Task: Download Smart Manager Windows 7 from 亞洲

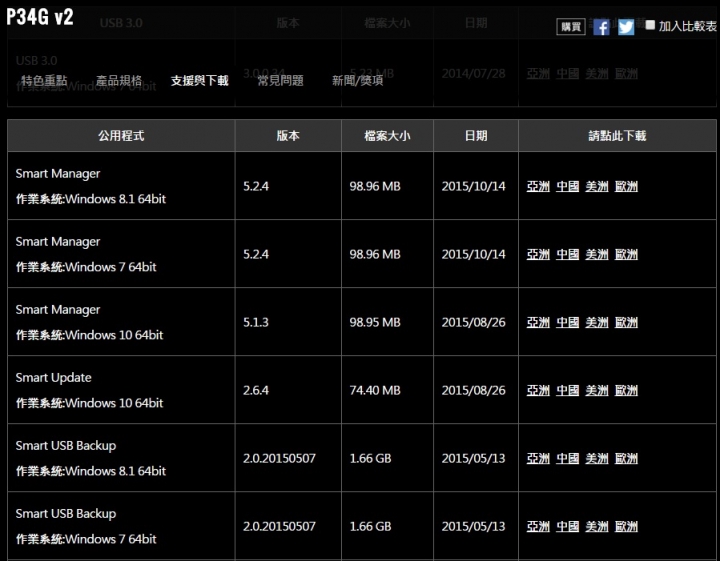Action: point(538,254)
